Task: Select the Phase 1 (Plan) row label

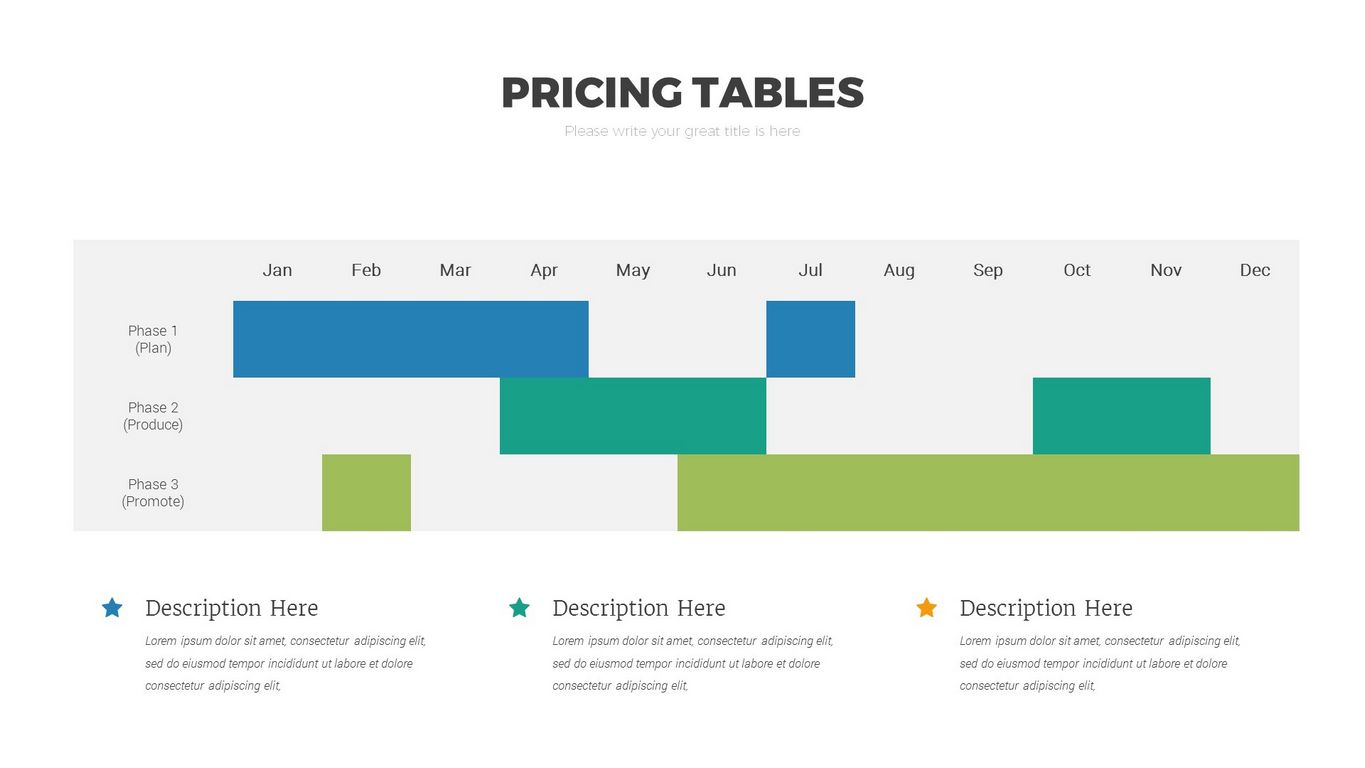Action: coord(153,339)
